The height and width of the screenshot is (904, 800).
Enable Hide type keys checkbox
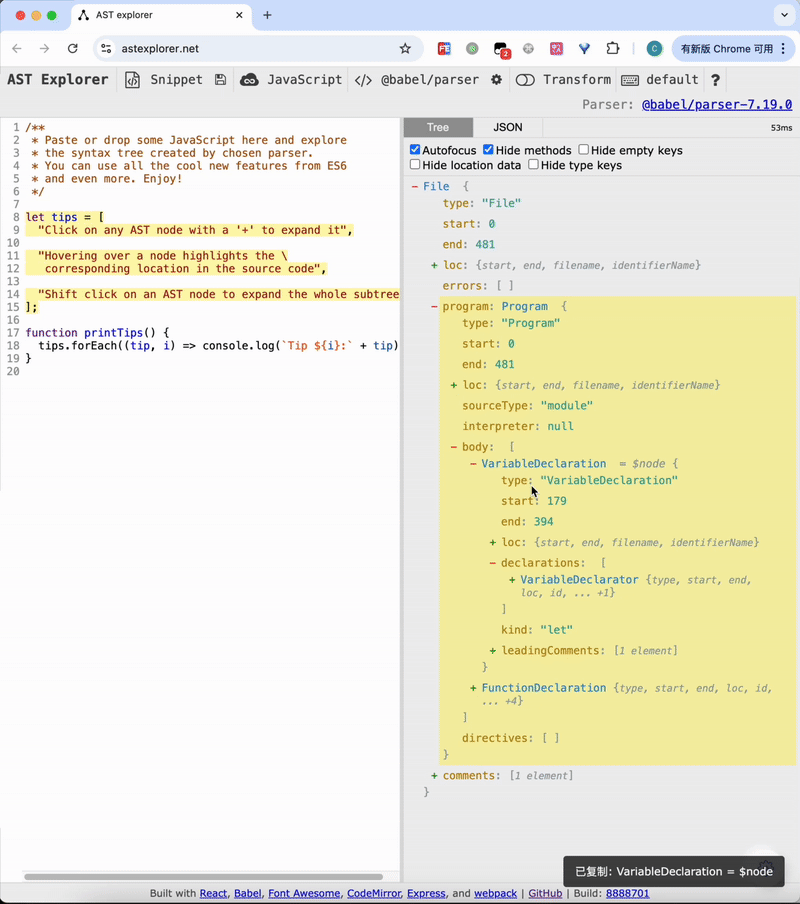[534, 165]
